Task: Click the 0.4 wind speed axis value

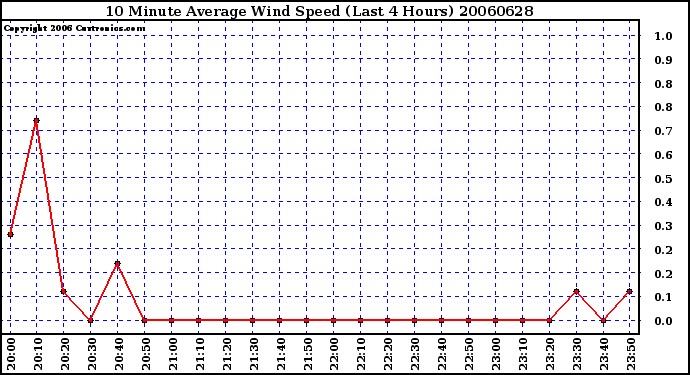Action: pyautogui.click(x=663, y=202)
